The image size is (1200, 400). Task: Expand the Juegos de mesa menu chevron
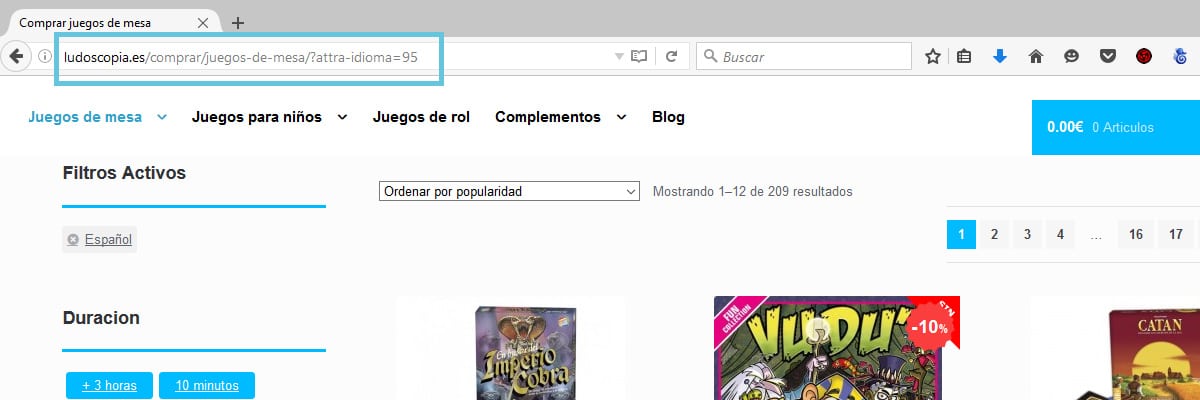[161, 117]
